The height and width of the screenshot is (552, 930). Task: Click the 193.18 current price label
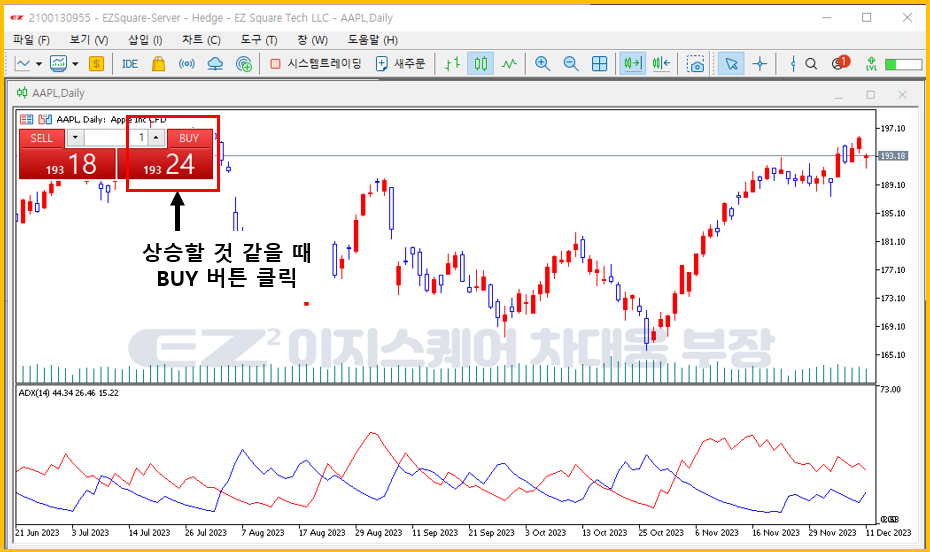(893, 156)
